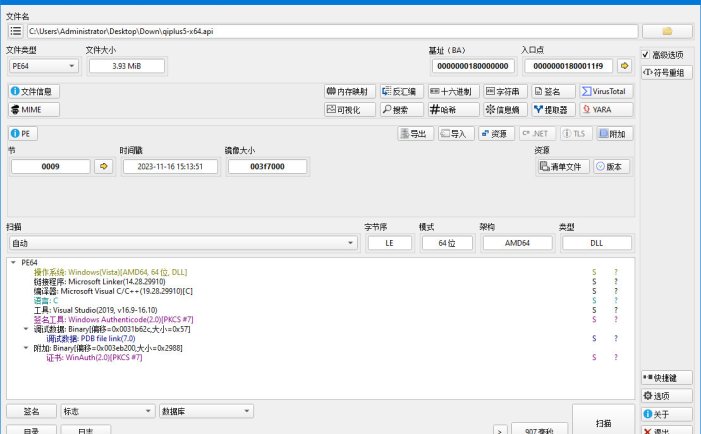Open the file list menu icon

tap(16, 31)
